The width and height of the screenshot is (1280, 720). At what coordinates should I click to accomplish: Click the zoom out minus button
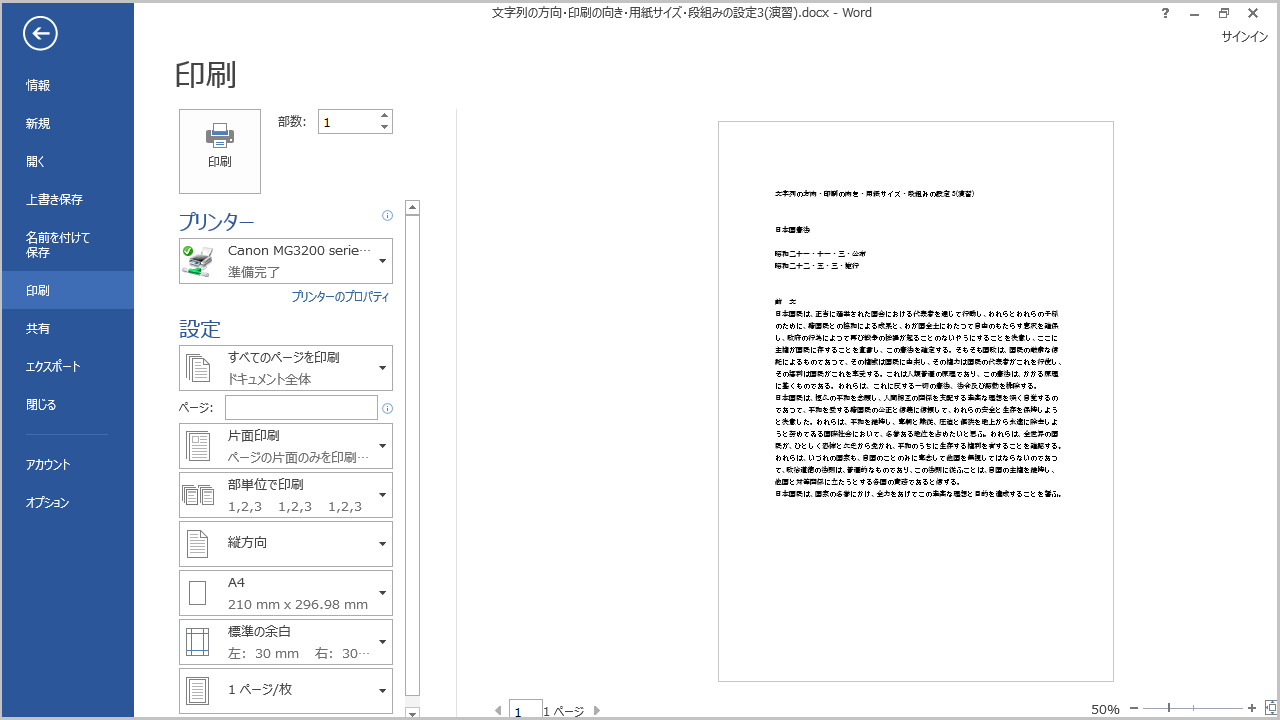click(x=1134, y=708)
